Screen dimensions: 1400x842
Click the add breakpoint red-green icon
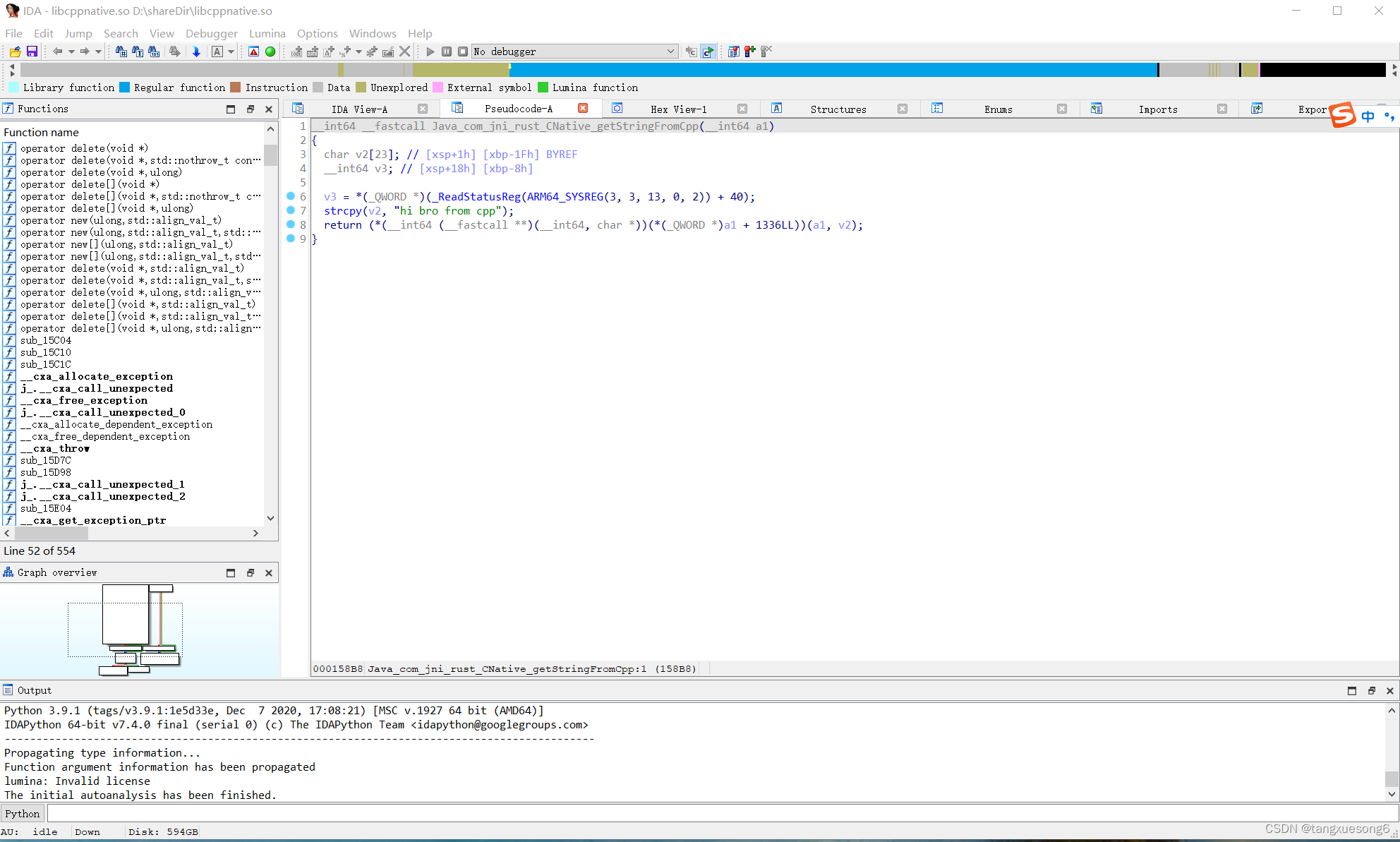point(750,52)
